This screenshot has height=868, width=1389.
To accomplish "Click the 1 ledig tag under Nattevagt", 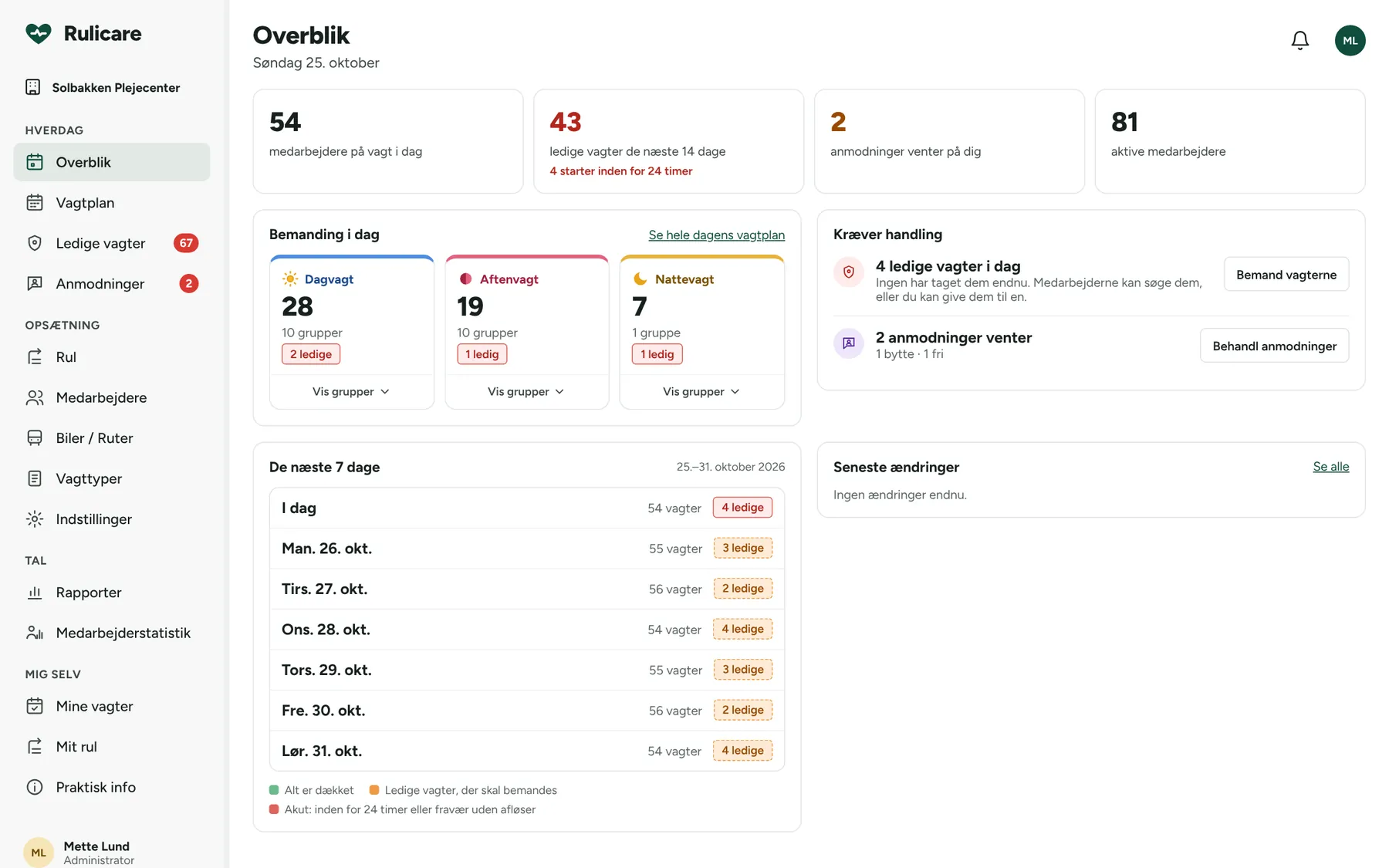I will [657, 353].
